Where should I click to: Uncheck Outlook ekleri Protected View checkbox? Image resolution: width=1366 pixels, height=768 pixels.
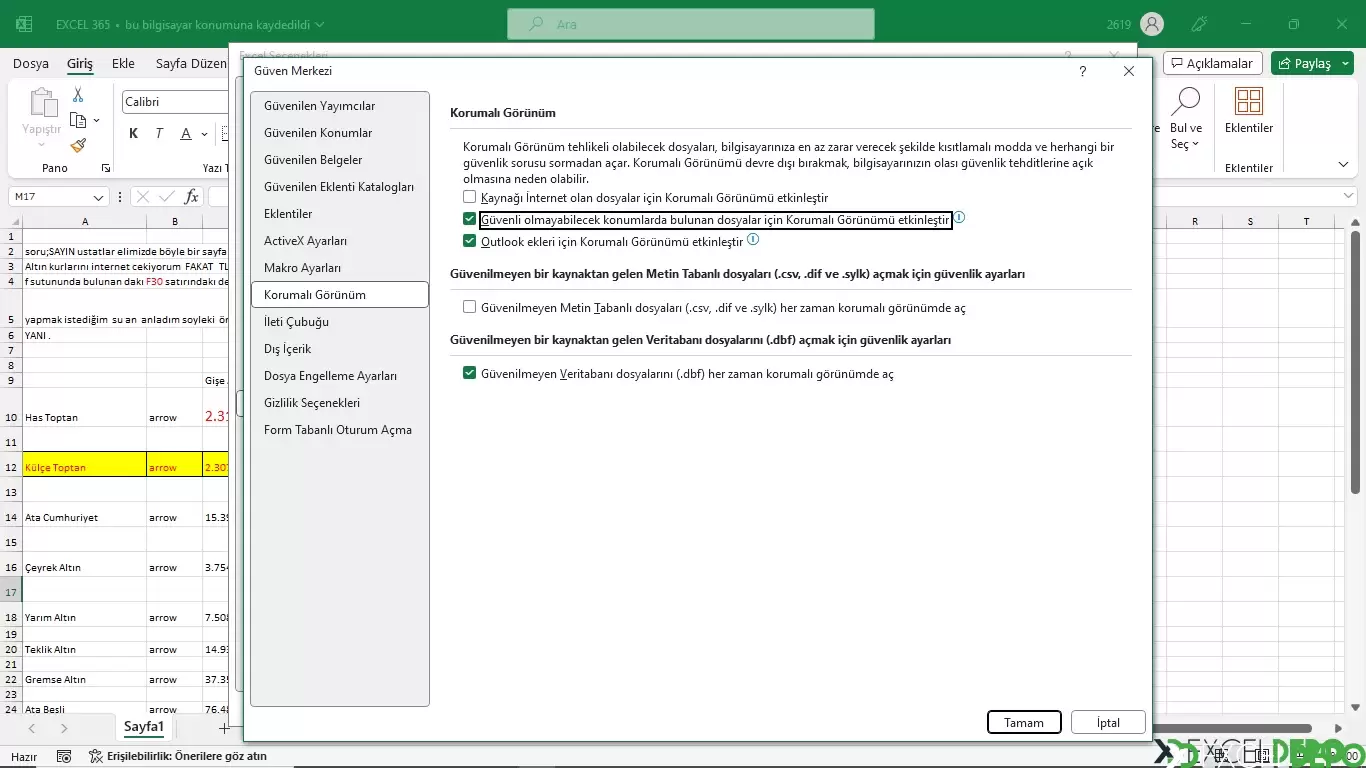pyautogui.click(x=469, y=241)
